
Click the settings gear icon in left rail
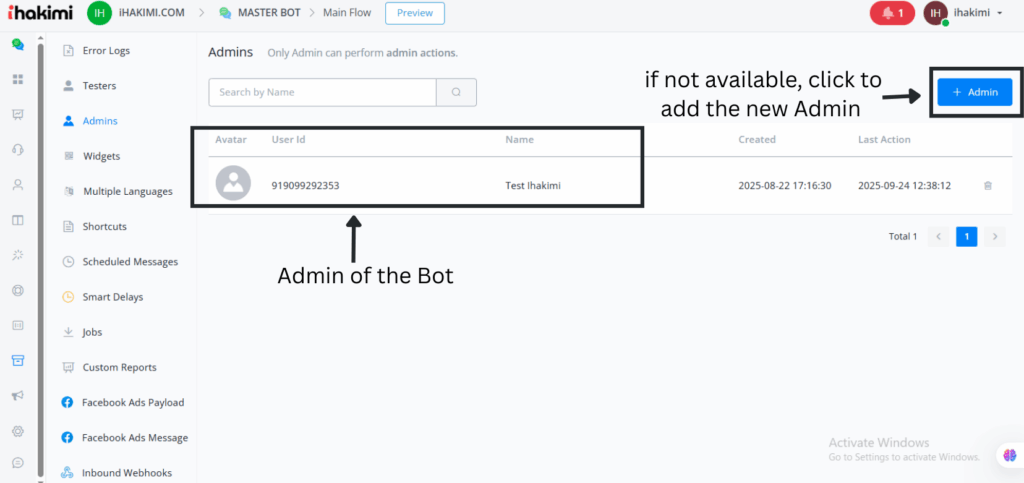point(17,431)
